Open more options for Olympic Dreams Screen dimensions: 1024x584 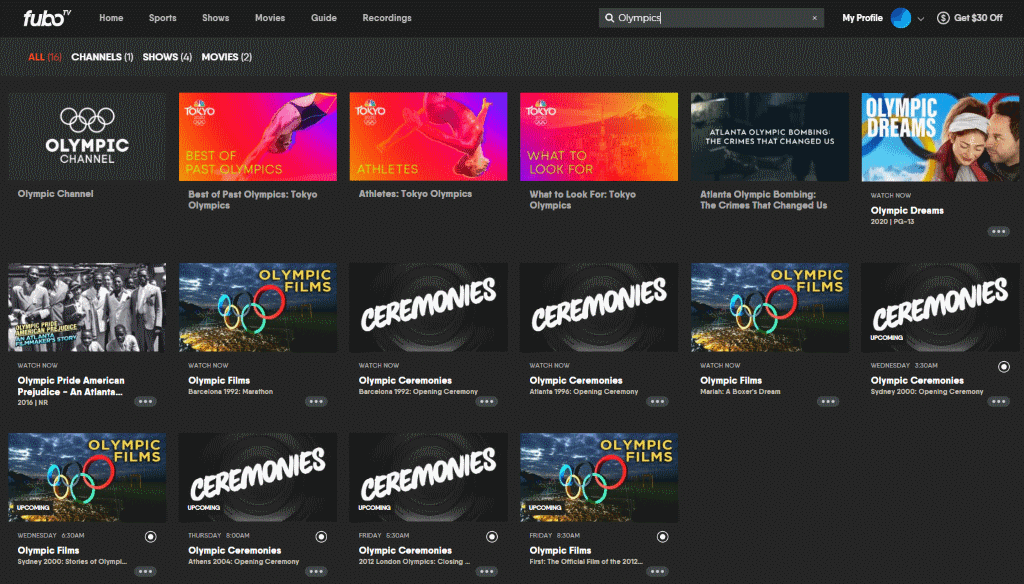999,231
